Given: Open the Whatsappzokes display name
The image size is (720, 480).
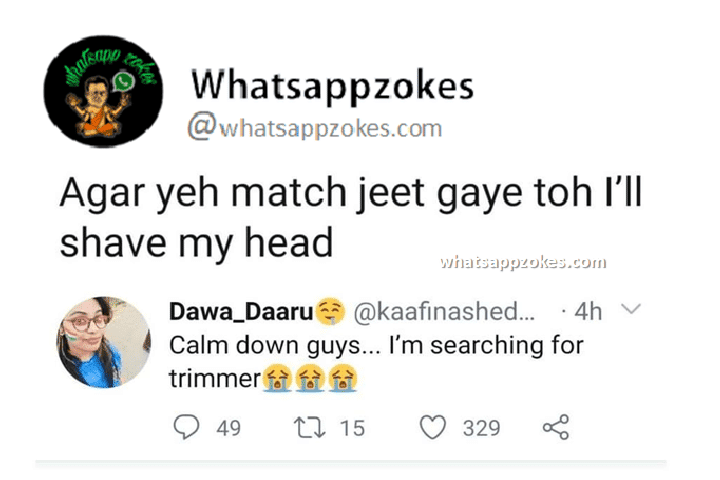Looking at the screenshot, I should click(332, 86).
